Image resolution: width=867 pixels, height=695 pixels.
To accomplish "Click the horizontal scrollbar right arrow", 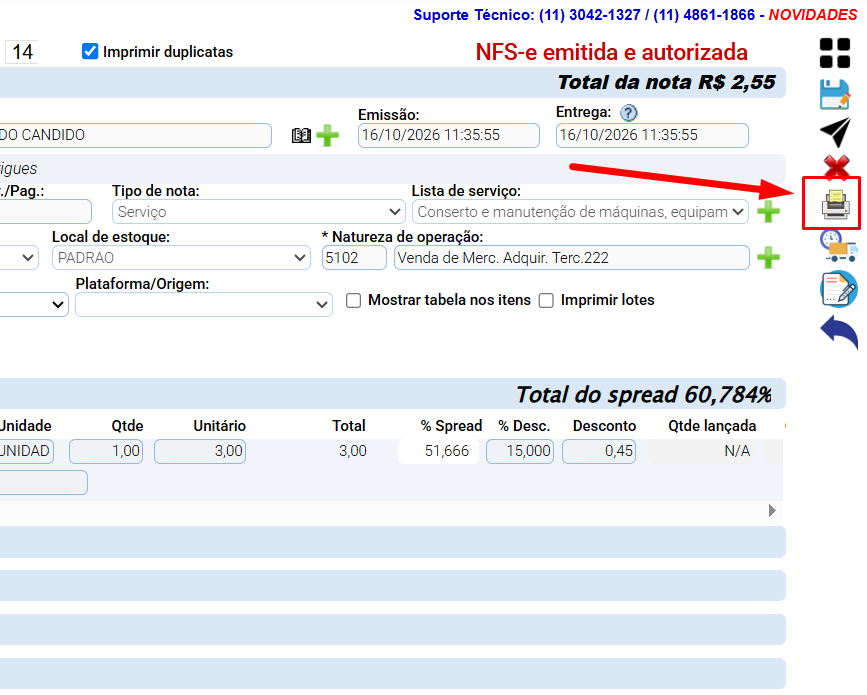I will [x=772, y=510].
